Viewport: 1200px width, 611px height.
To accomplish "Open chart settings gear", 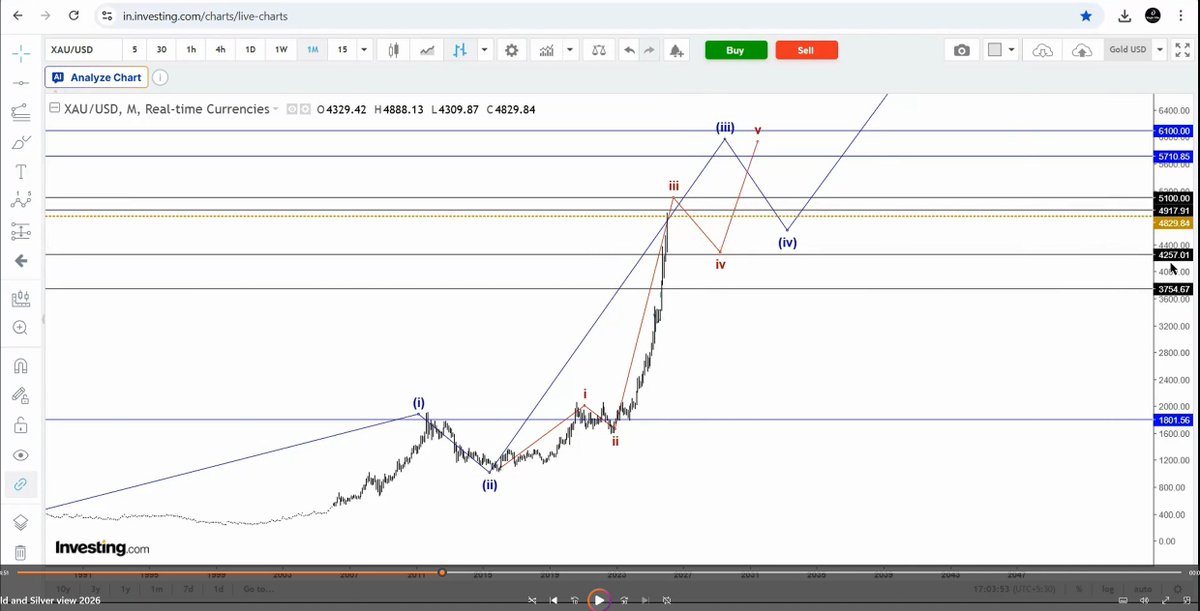I will (512, 50).
